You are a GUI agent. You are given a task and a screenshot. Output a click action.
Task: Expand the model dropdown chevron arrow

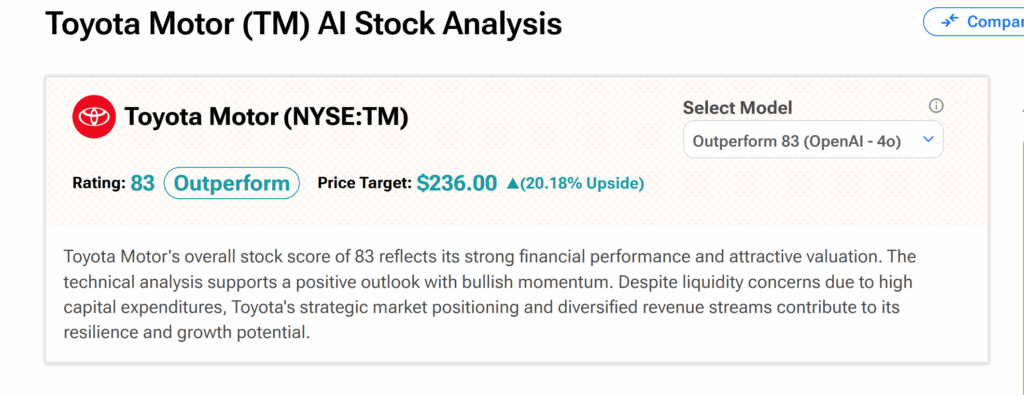click(x=929, y=140)
